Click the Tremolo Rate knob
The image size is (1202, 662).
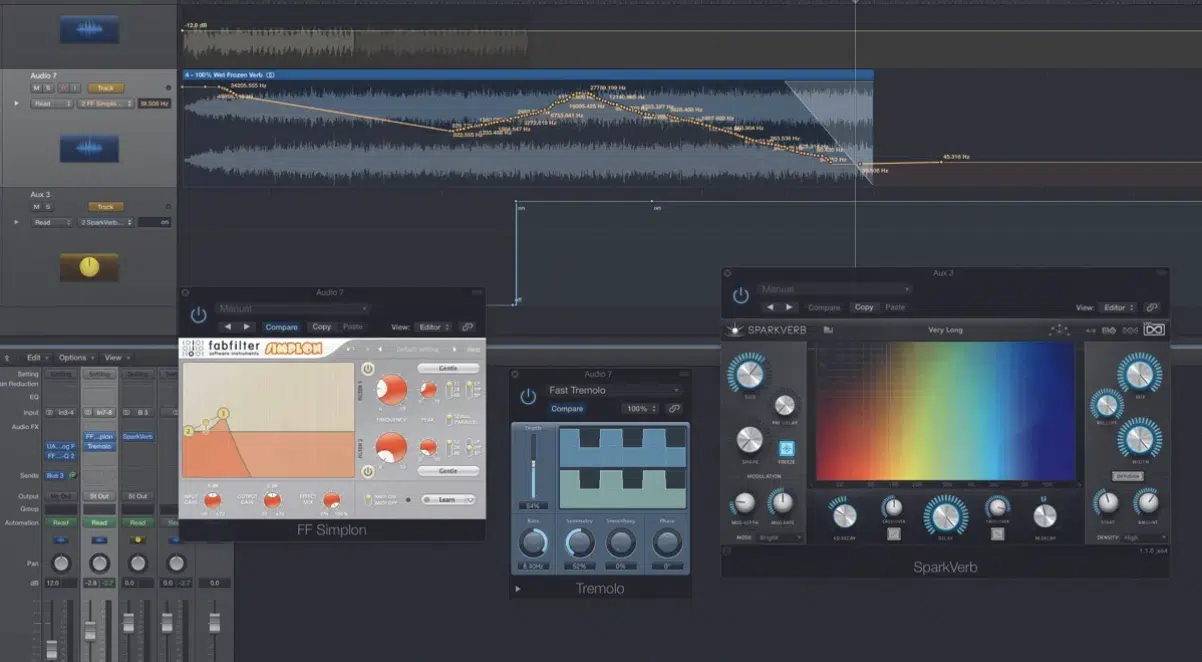click(x=532, y=543)
